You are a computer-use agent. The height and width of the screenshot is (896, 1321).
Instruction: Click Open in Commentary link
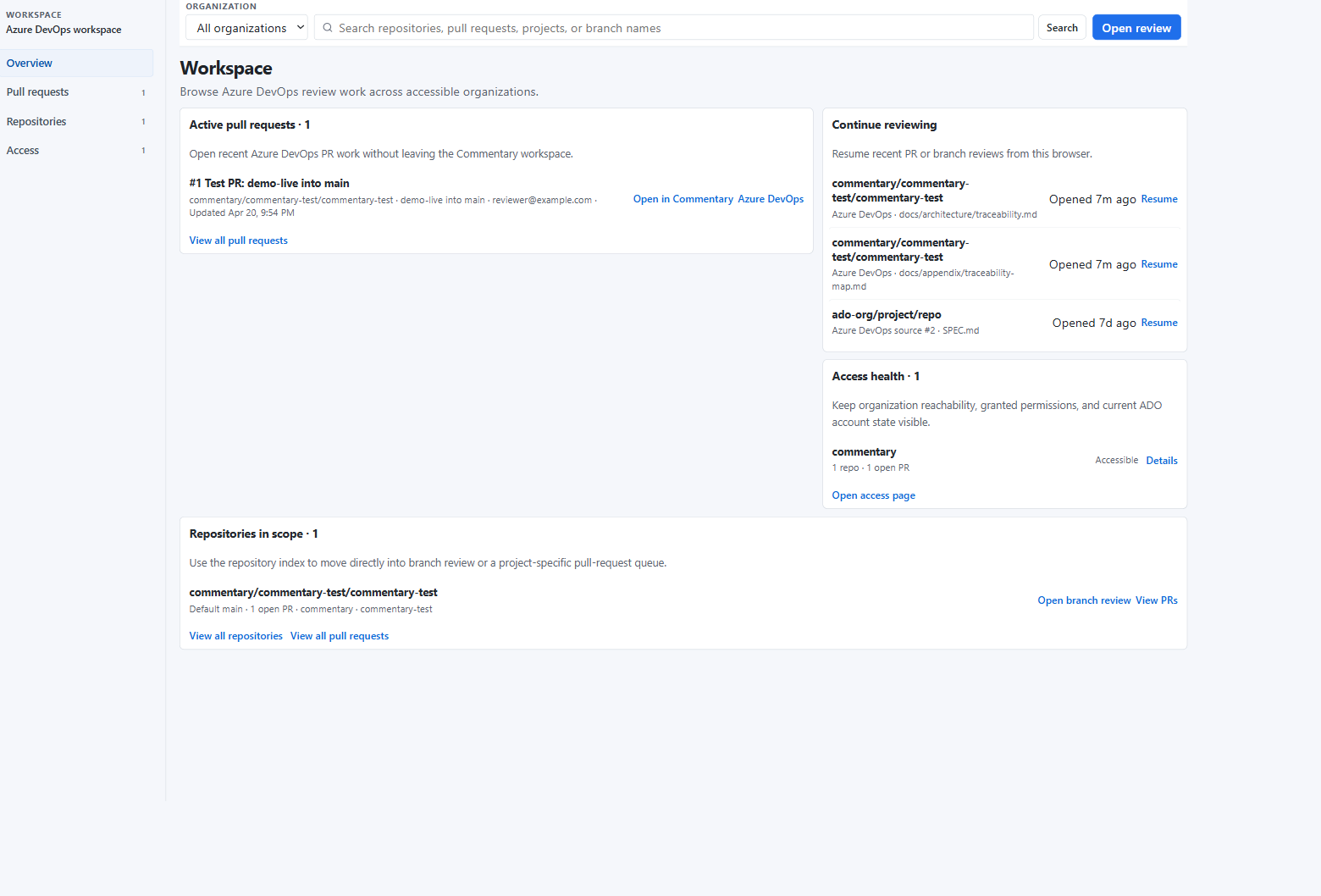tap(683, 199)
